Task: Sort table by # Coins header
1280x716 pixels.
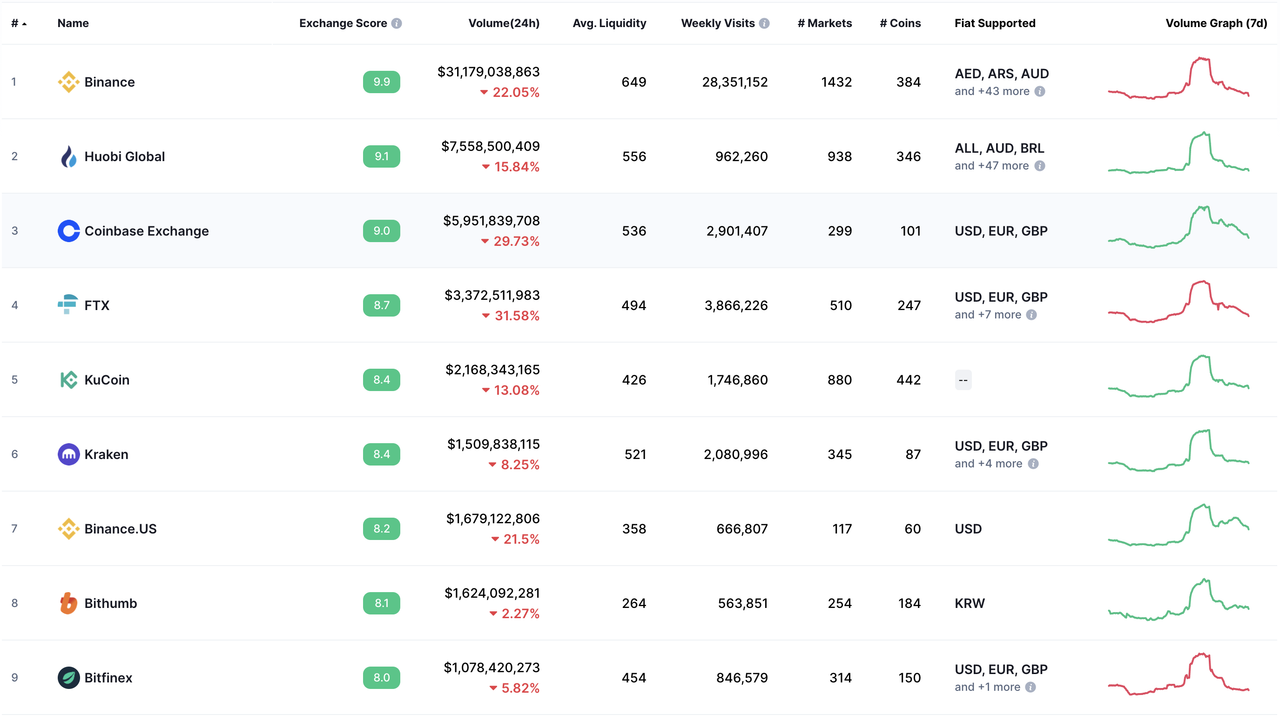Action: 900,23
